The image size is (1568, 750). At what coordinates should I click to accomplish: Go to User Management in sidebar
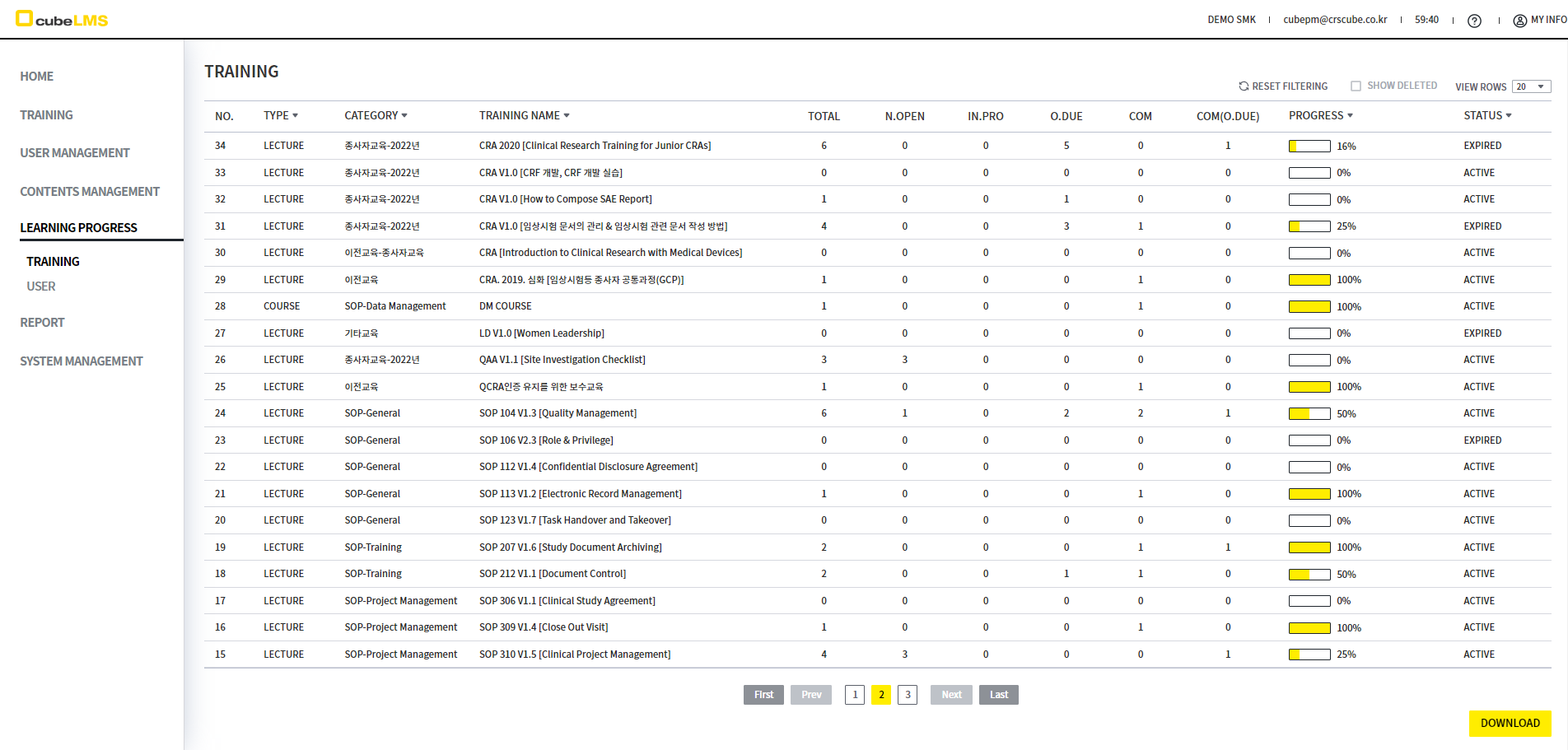point(75,153)
